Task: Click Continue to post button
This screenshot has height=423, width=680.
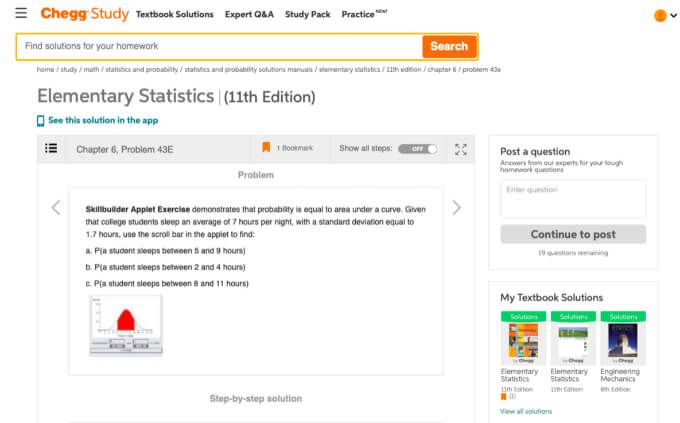Action: (x=573, y=234)
